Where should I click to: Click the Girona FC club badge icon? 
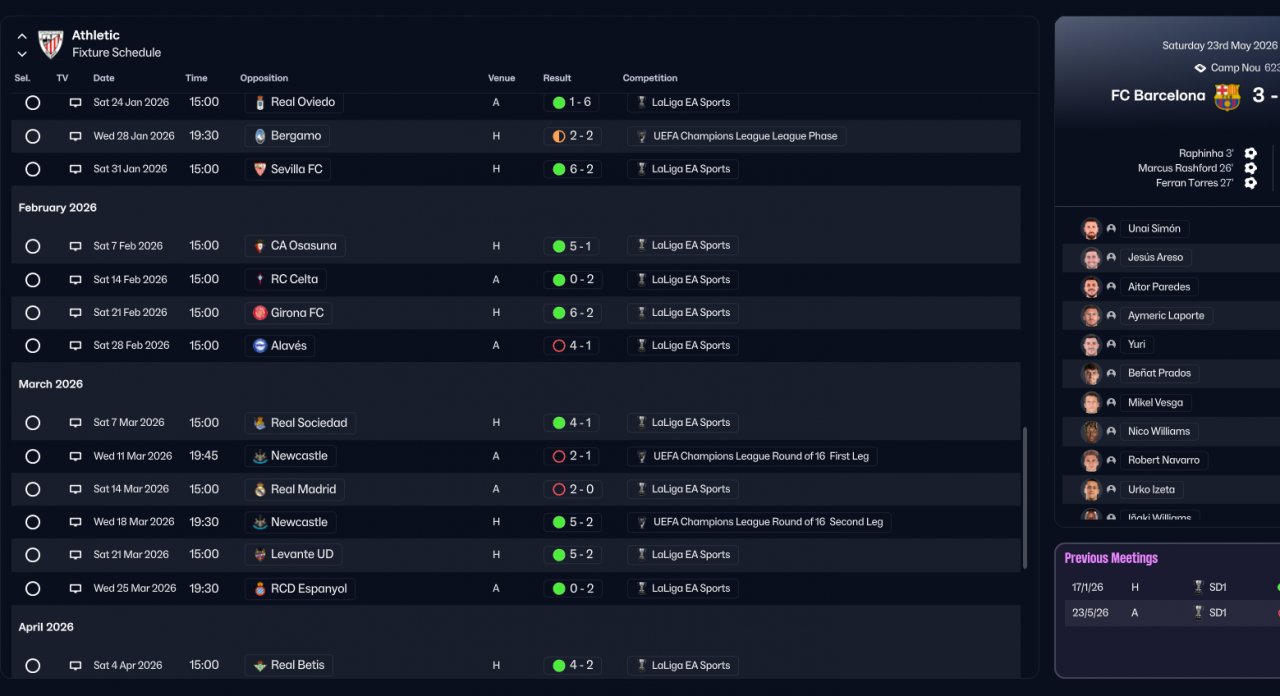(x=260, y=313)
